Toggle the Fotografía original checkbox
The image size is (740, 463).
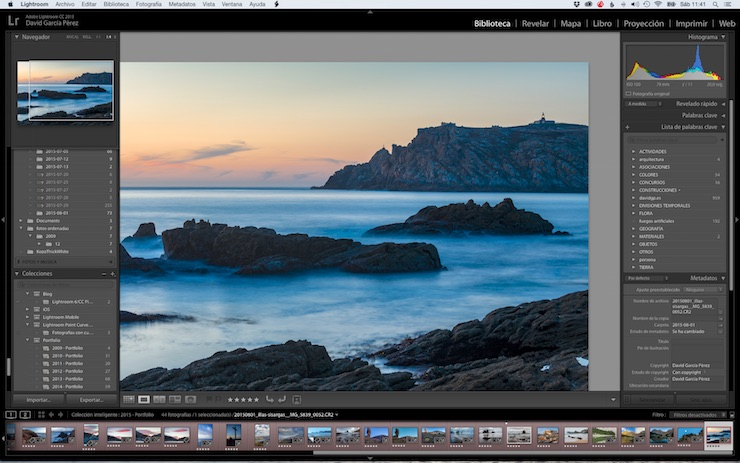(630, 94)
